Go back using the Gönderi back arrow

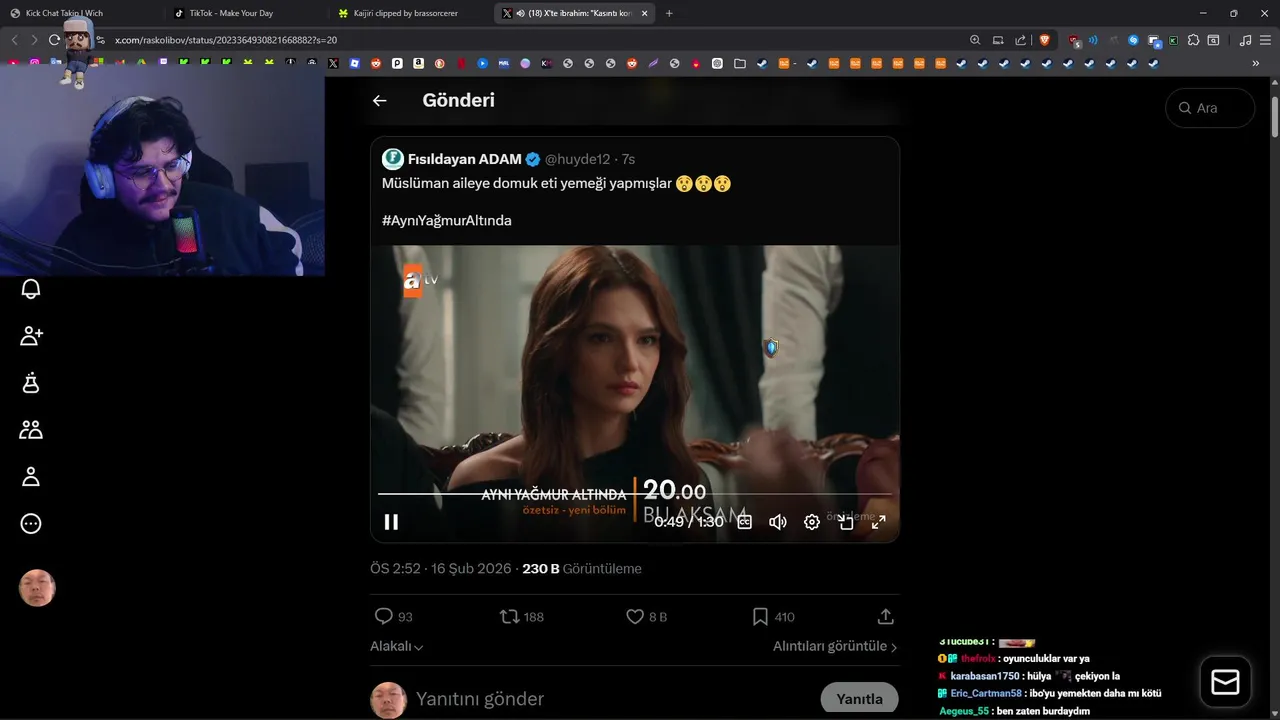(379, 100)
